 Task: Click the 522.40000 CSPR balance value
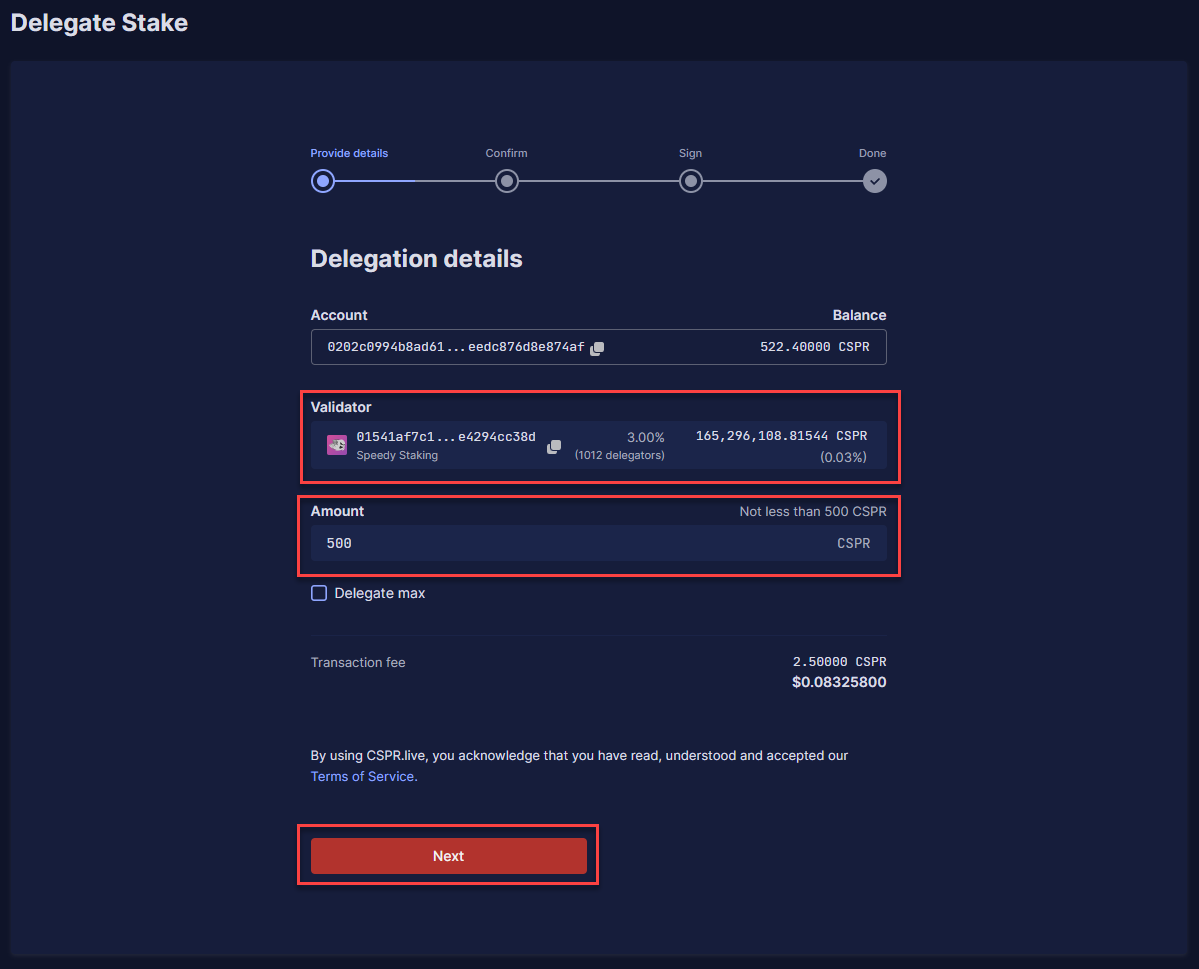tap(815, 347)
